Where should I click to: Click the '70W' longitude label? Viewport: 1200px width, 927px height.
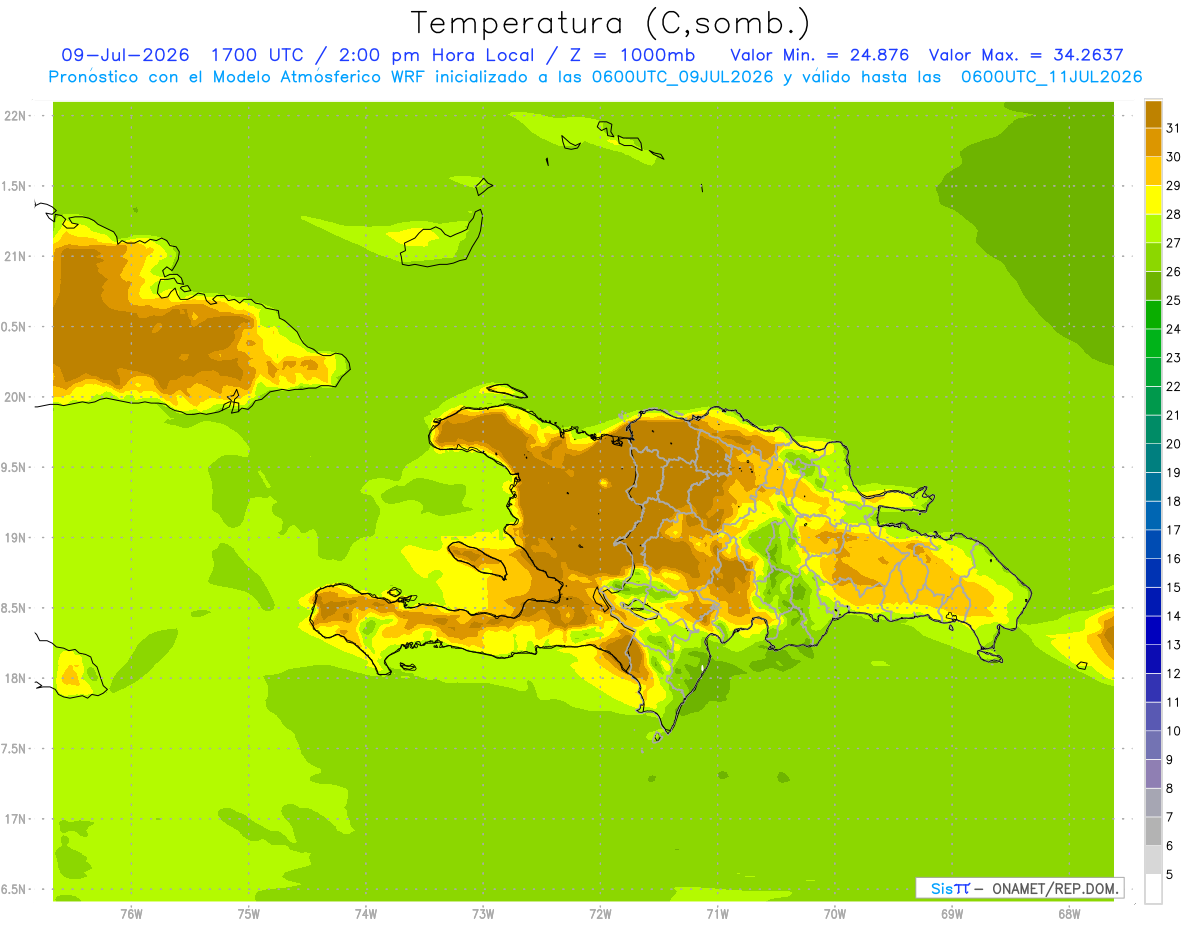point(834,914)
